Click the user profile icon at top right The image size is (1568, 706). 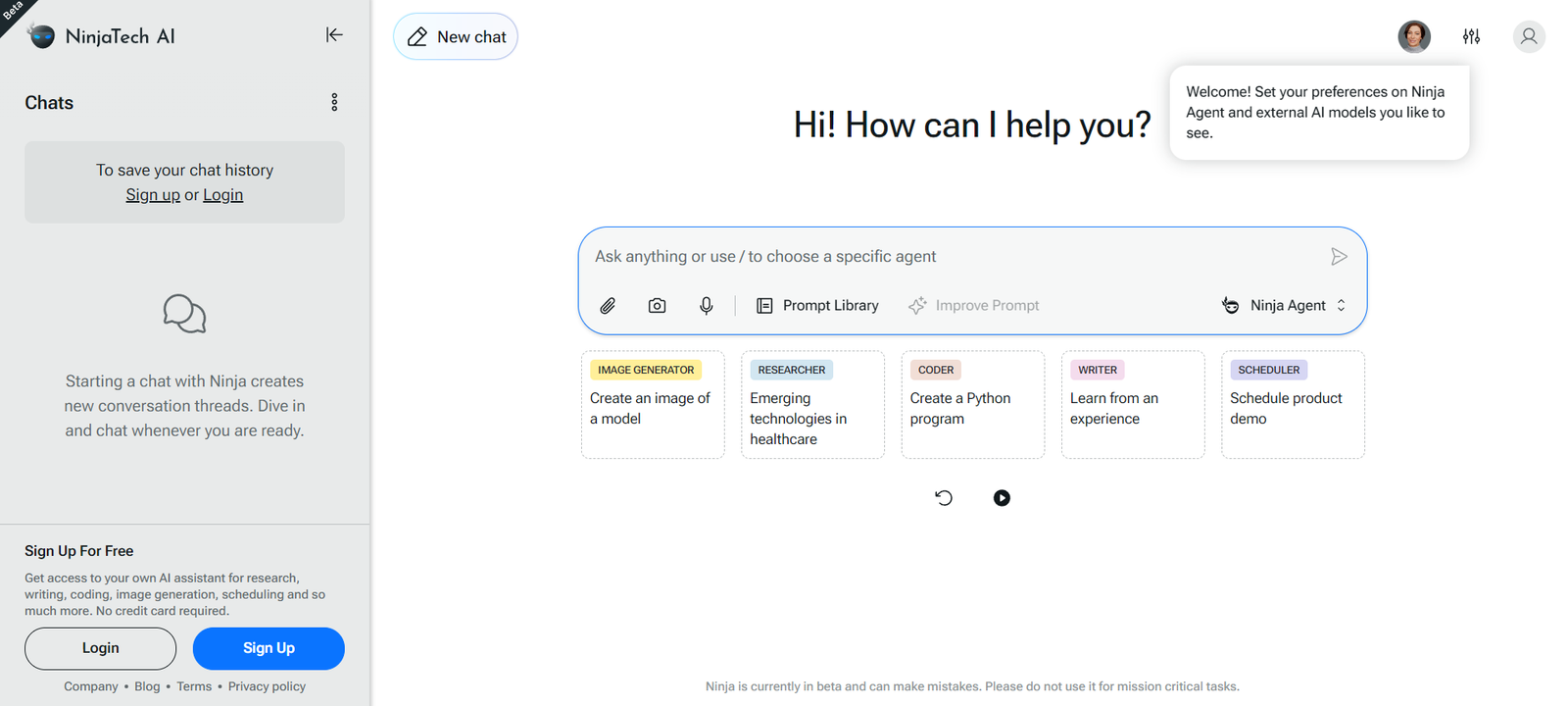tap(1528, 36)
